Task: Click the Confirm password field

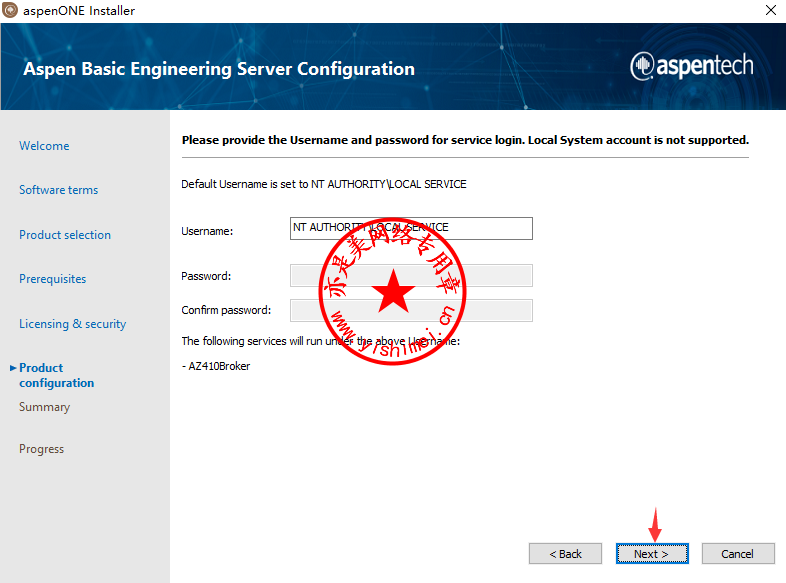Action: click(411, 310)
